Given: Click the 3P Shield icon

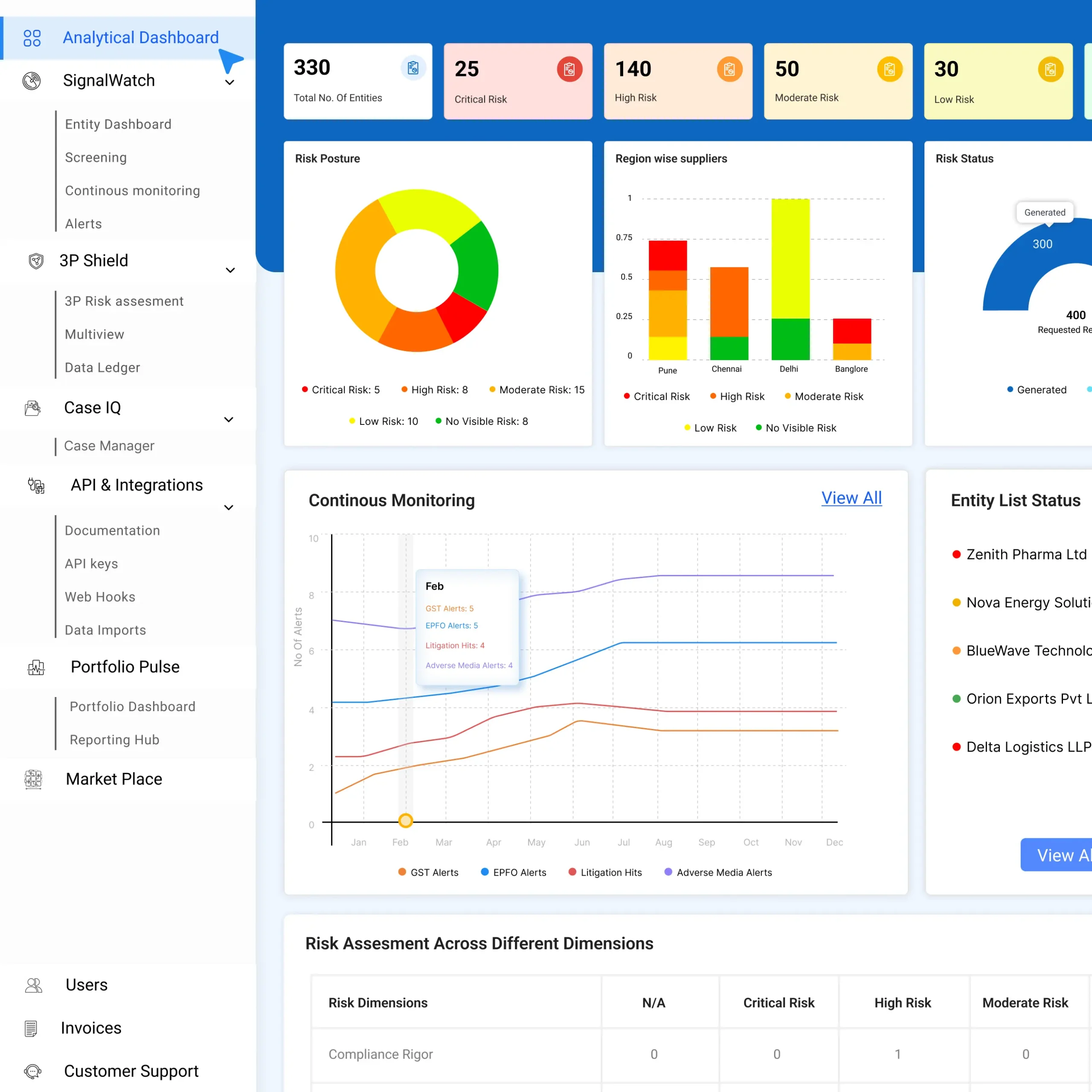Looking at the screenshot, I should pos(35,261).
